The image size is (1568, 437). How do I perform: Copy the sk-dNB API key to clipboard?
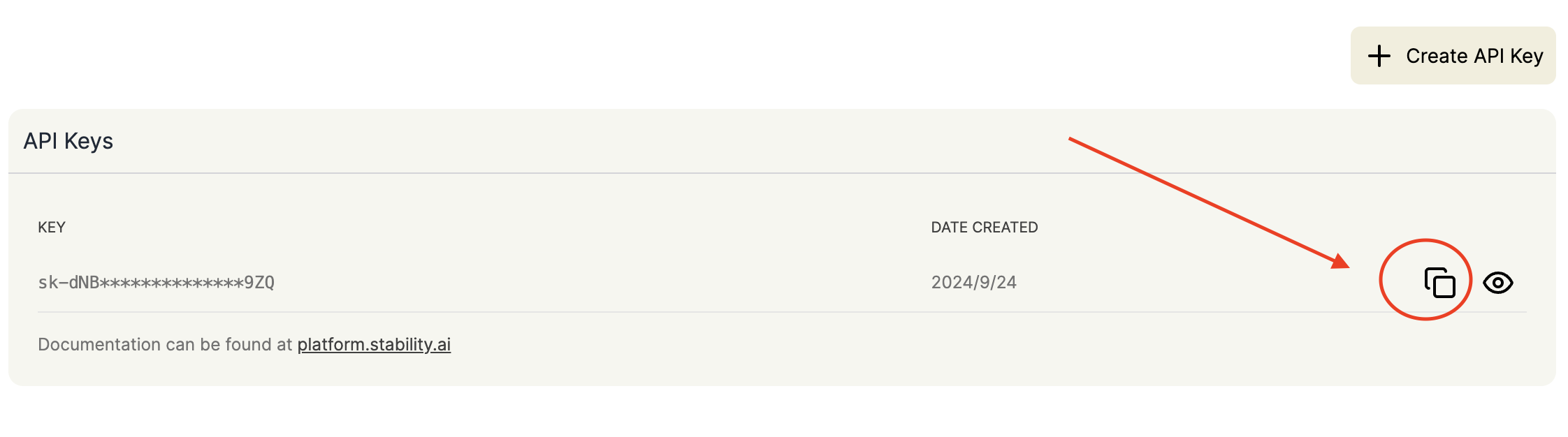[x=1439, y=282]
